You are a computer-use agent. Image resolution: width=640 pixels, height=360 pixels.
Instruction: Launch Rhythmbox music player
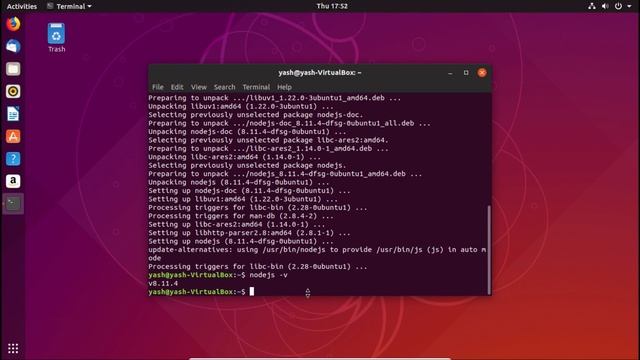click(13, 91)
